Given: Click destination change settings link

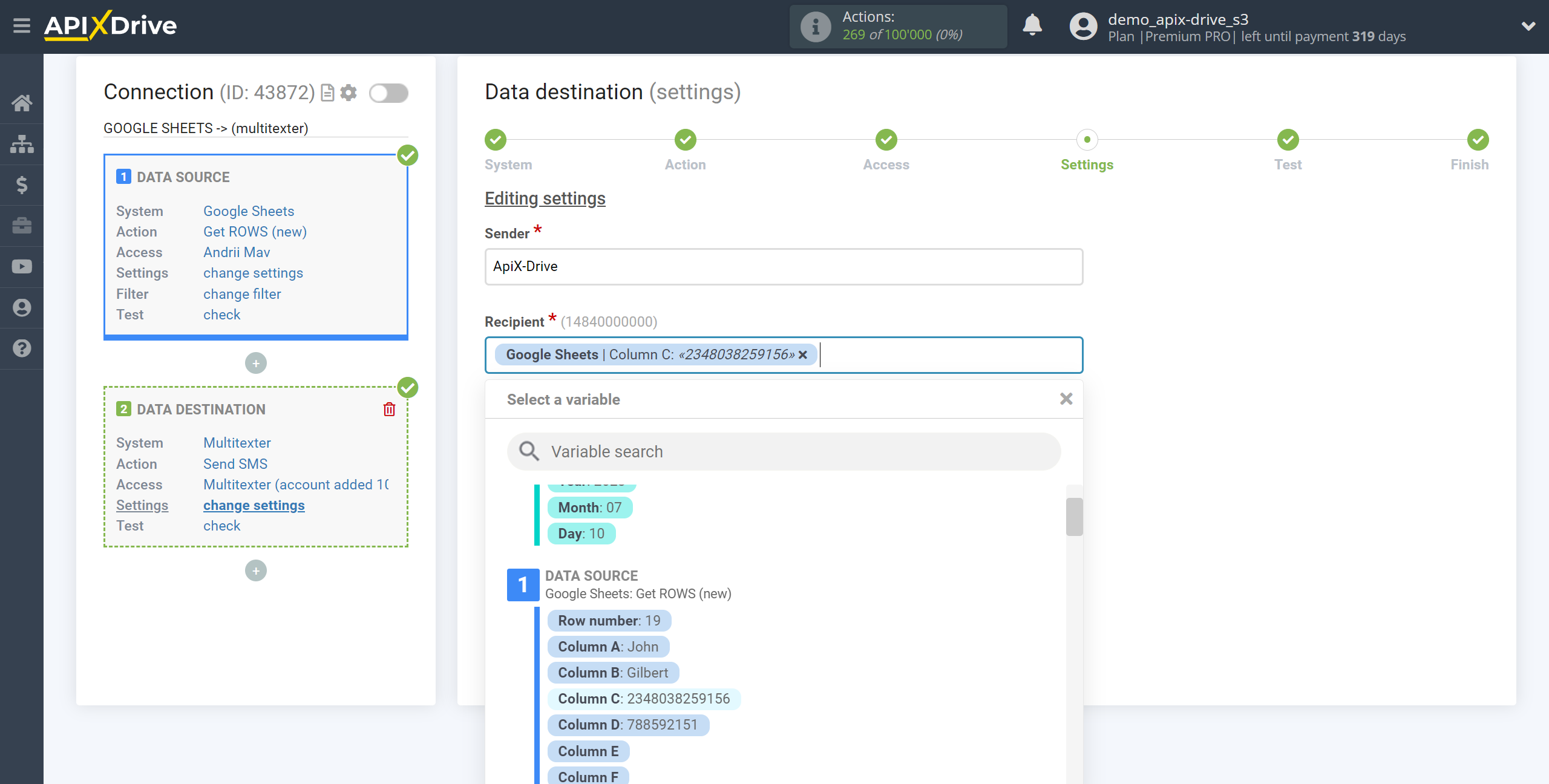Looking at the screenshot, I should coord(254,505).
